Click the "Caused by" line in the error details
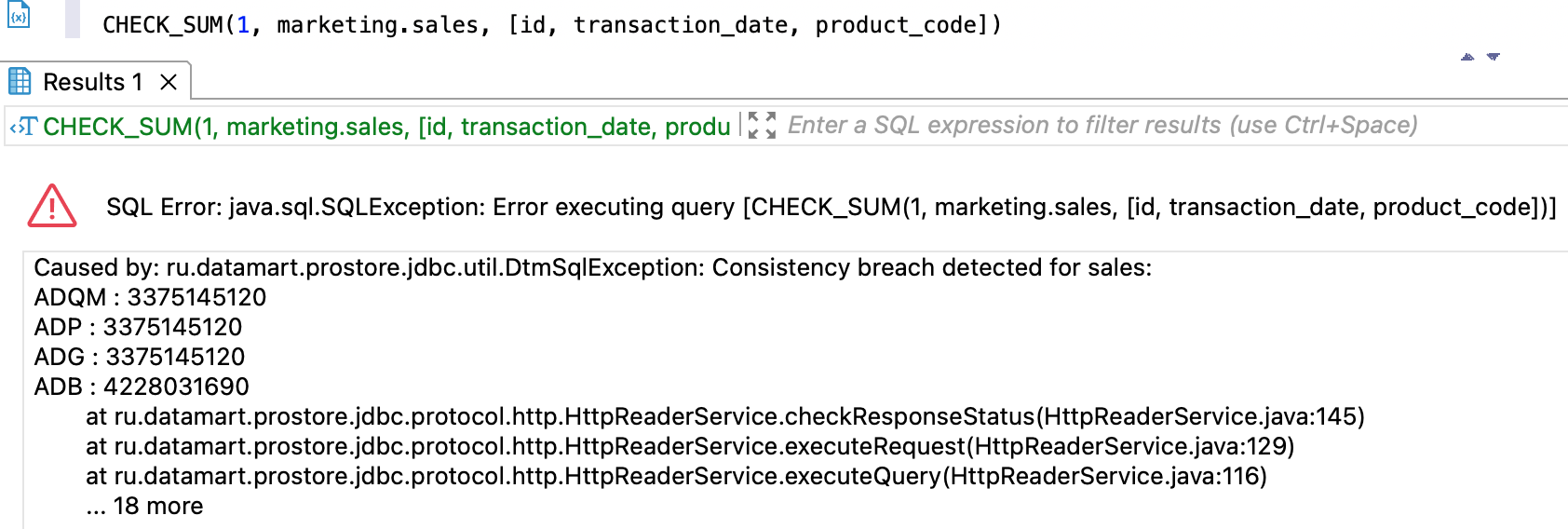This screenshot has width=1568, height=529. (592, 268)
